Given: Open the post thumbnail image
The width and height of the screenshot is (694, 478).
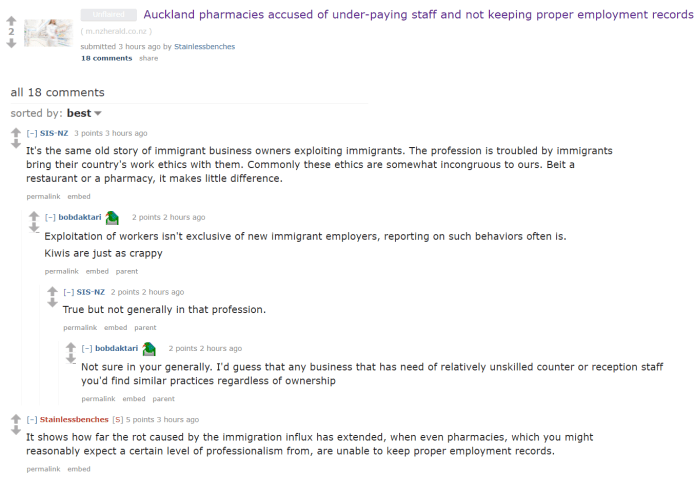Looking at the screenshot, I should [x=48, y=32].
